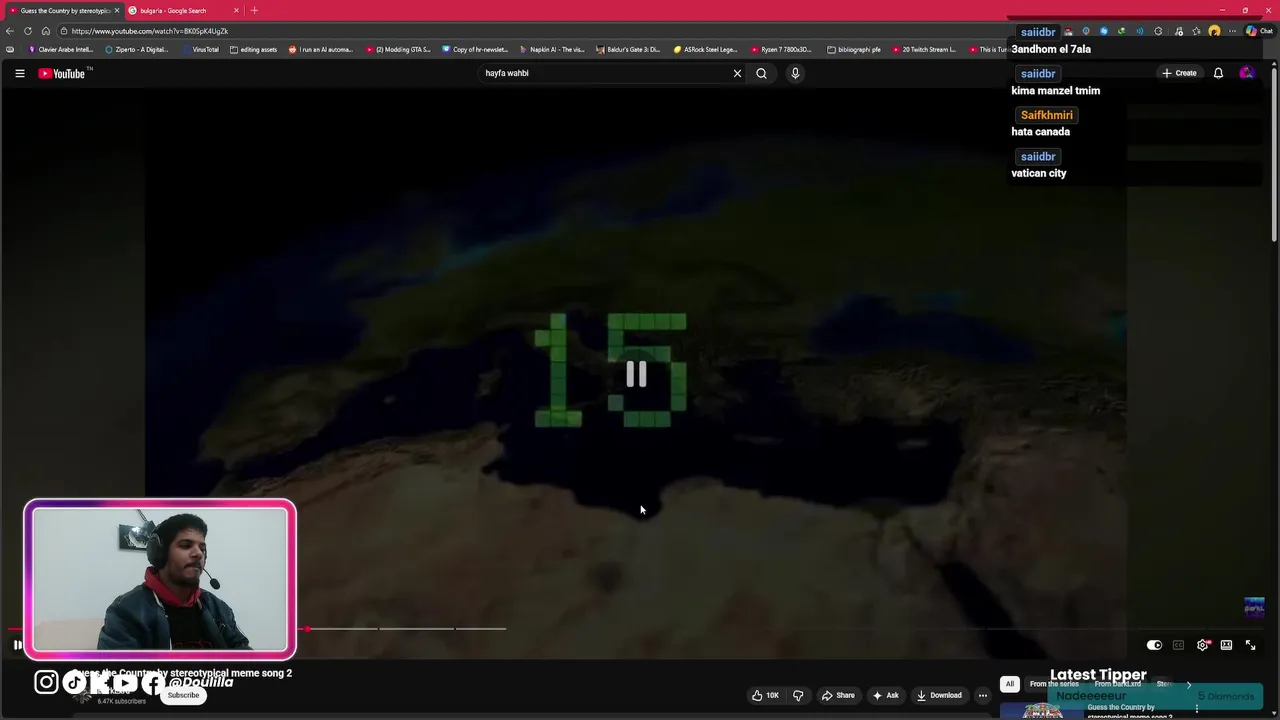Open the YouTube guide hamburger menu

coord(19,73)
